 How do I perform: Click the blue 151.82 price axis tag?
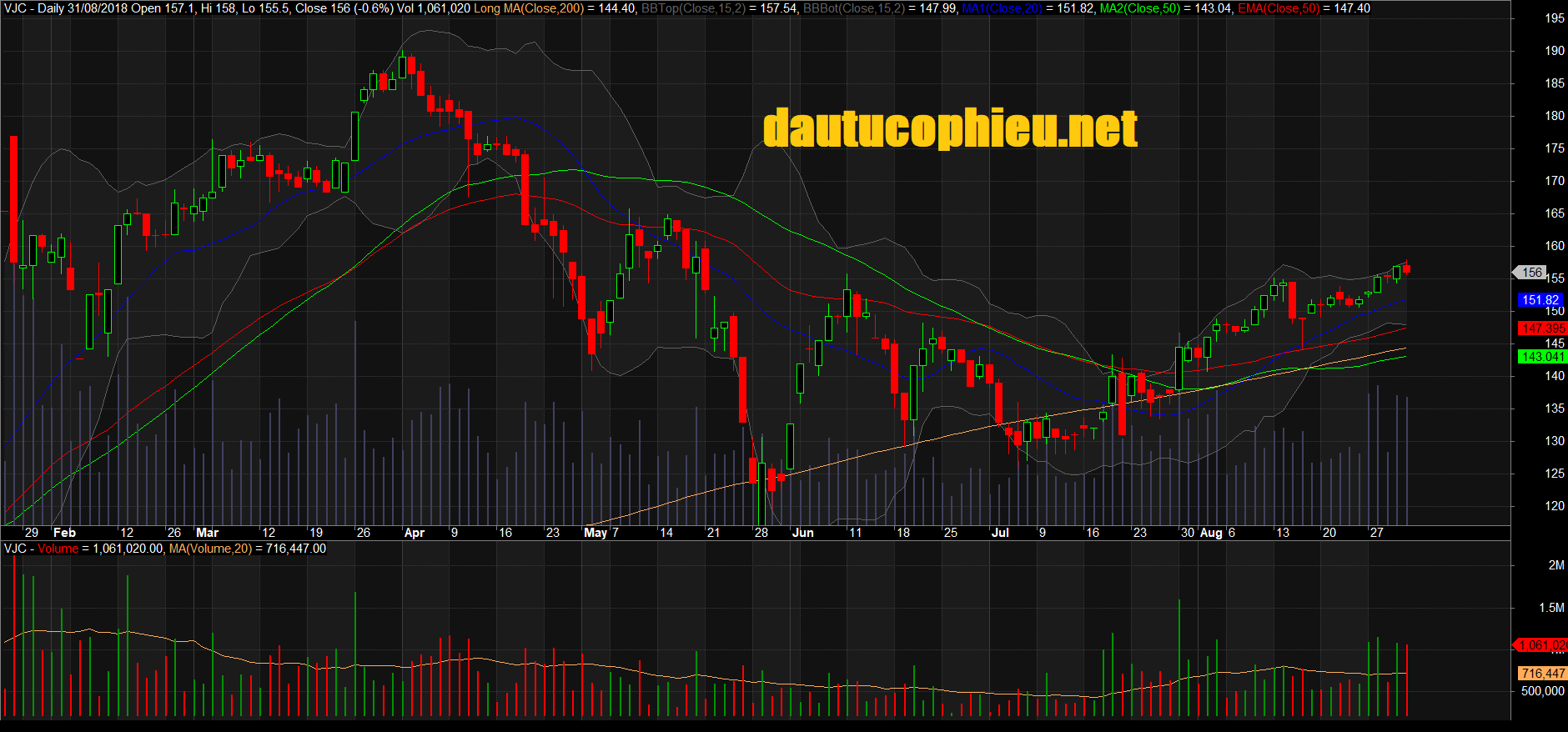1540,300
